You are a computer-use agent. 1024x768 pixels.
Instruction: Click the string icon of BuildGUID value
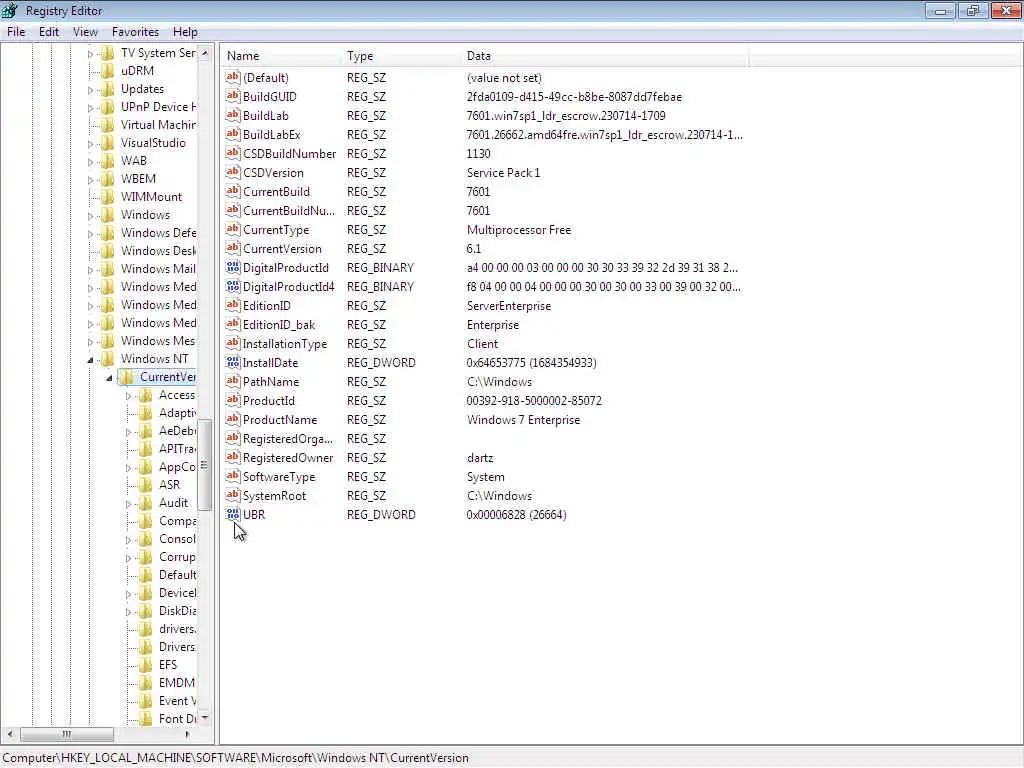click(233, 97)
